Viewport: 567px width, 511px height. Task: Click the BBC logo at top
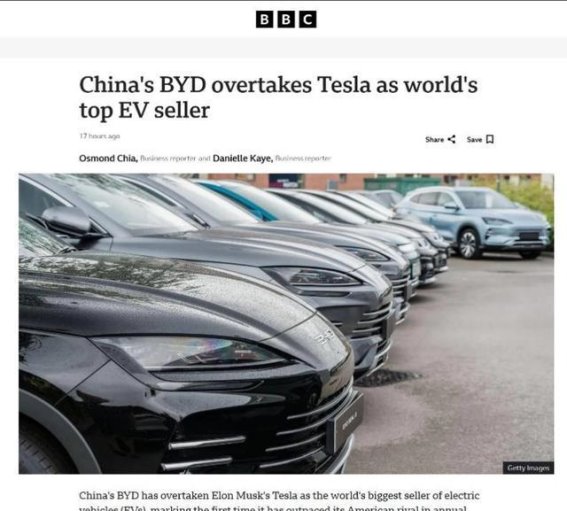click(286, 19)
